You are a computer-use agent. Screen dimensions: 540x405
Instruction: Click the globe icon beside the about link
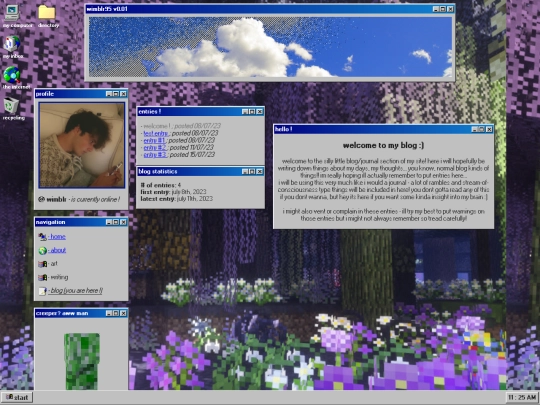tap(42, 250)
